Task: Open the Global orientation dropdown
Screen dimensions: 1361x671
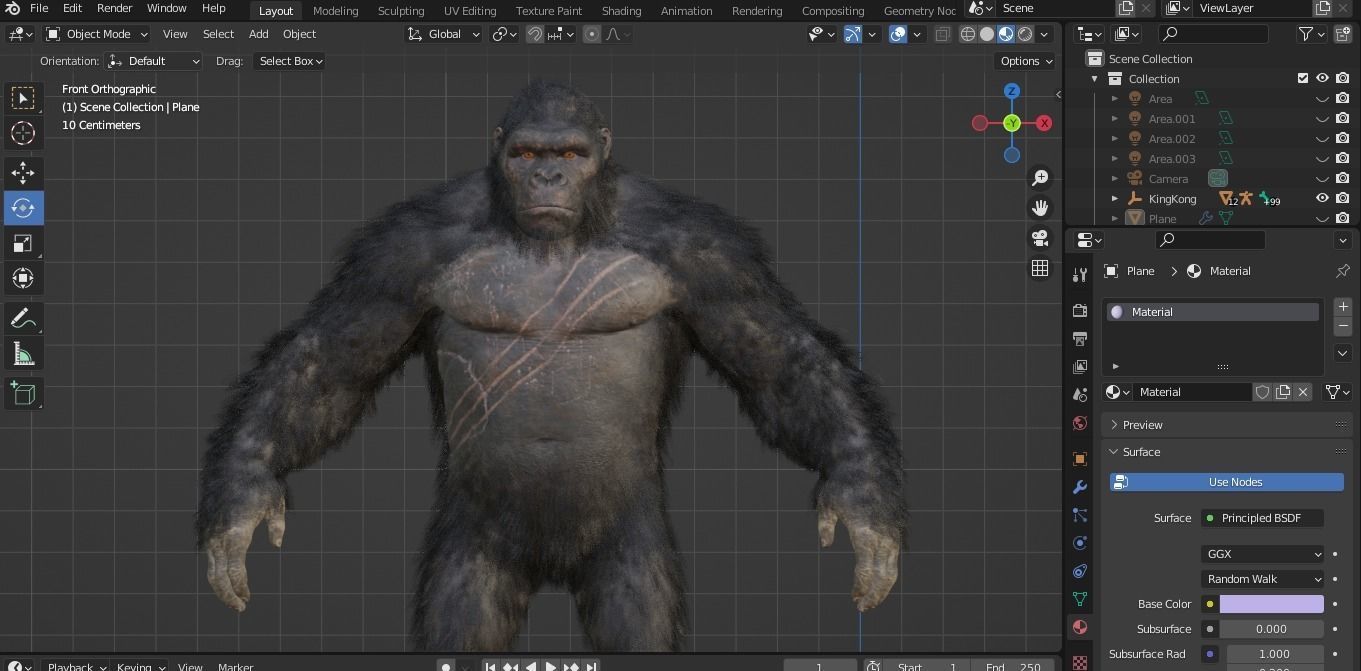Action: click(x=444, y=34)
